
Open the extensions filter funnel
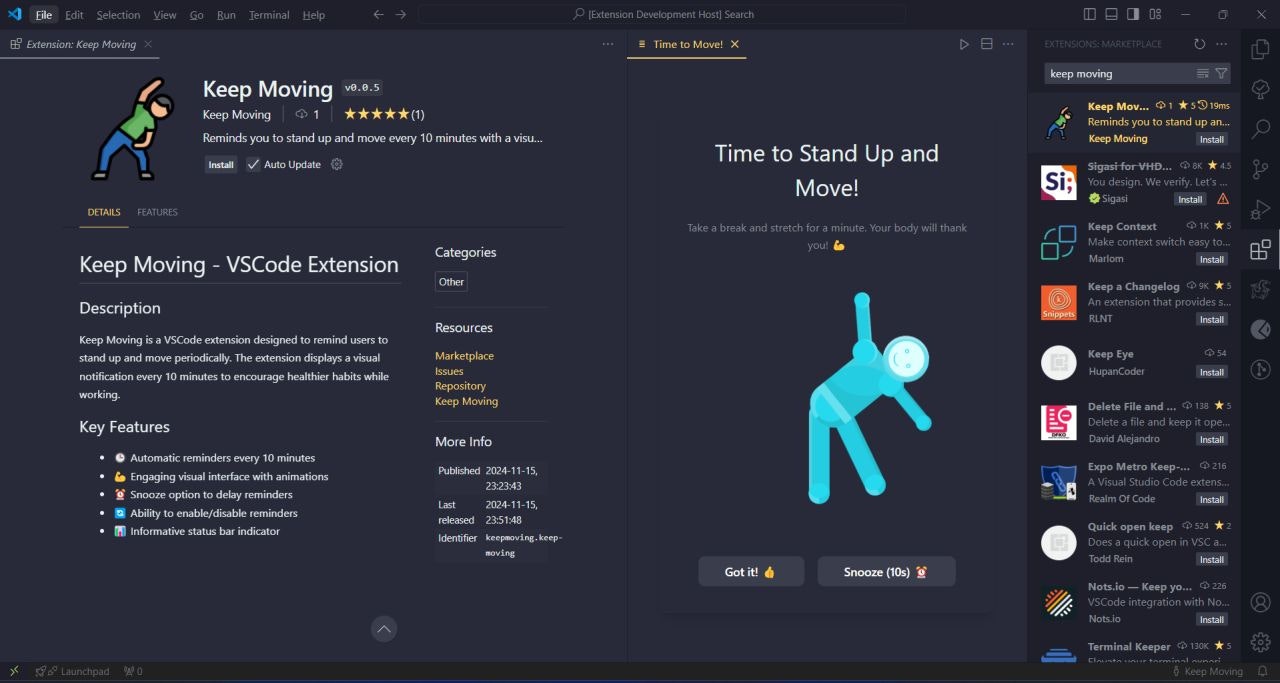coord(1221,73)
